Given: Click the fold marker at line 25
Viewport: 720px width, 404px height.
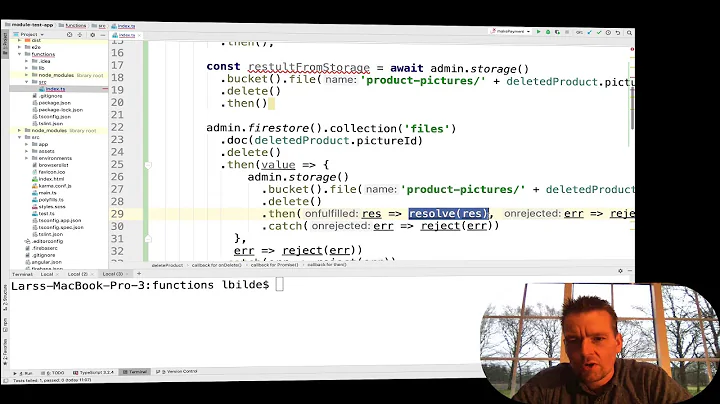Looking at the screenshot, I should [x=148, y=165].
